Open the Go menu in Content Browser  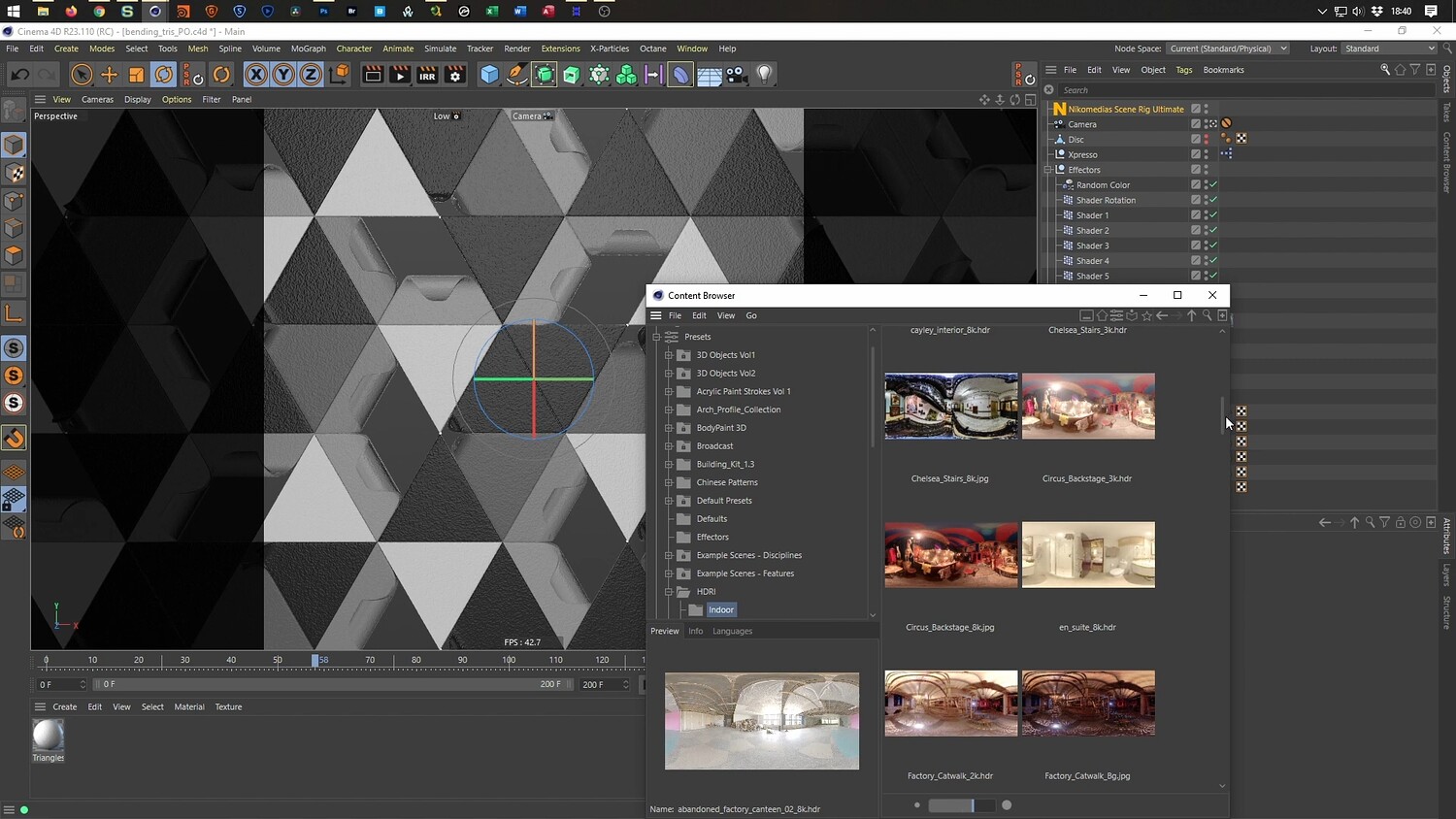point(750,315)
